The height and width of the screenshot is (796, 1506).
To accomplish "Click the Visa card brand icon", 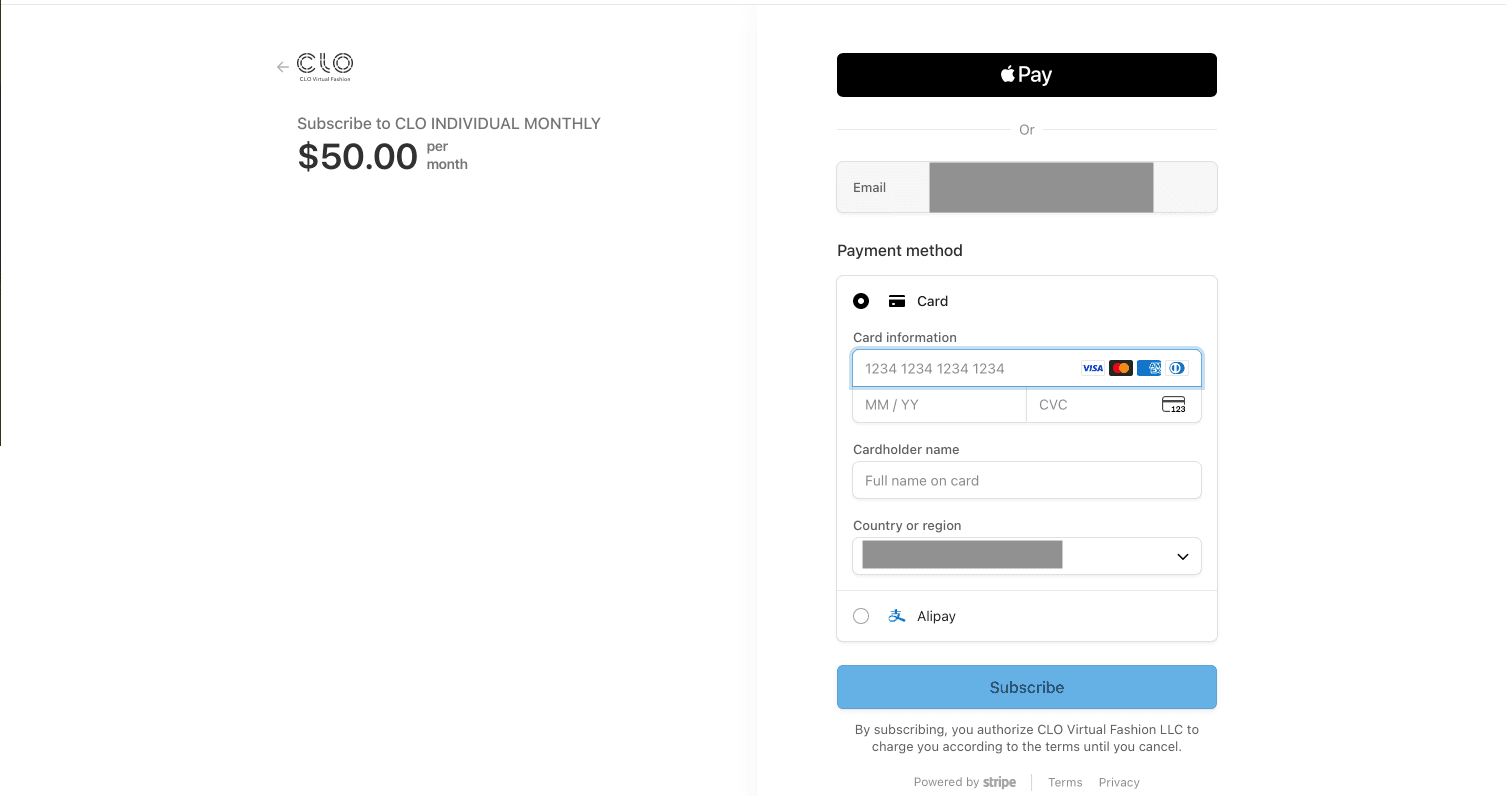I will 1092,368.
